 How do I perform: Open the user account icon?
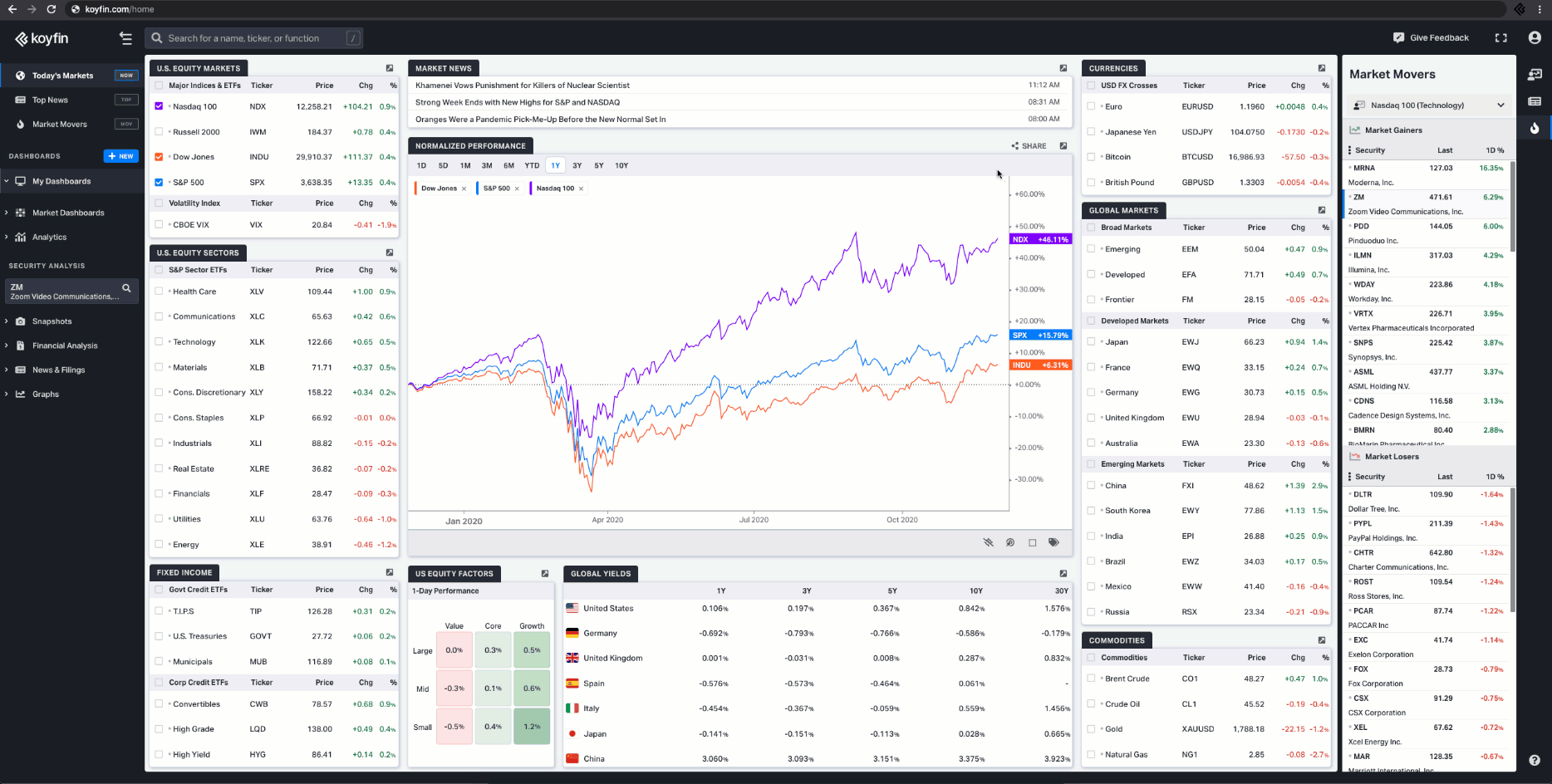pos(1535,37)
